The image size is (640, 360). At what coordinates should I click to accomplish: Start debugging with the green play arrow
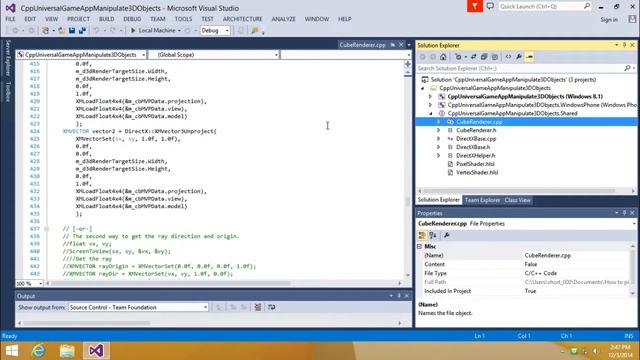click(133, 31)
